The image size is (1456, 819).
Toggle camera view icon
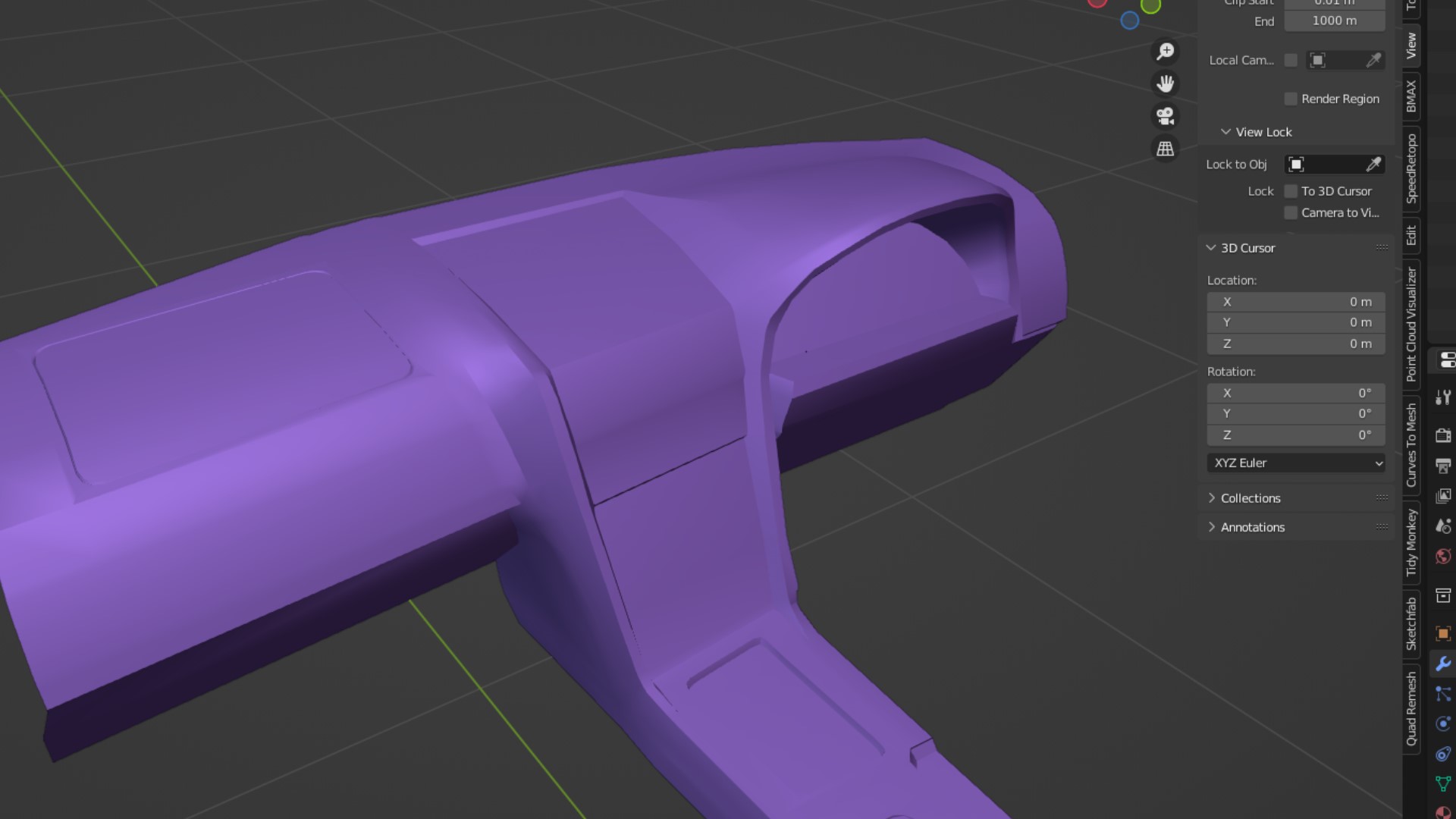[1166, 116]
